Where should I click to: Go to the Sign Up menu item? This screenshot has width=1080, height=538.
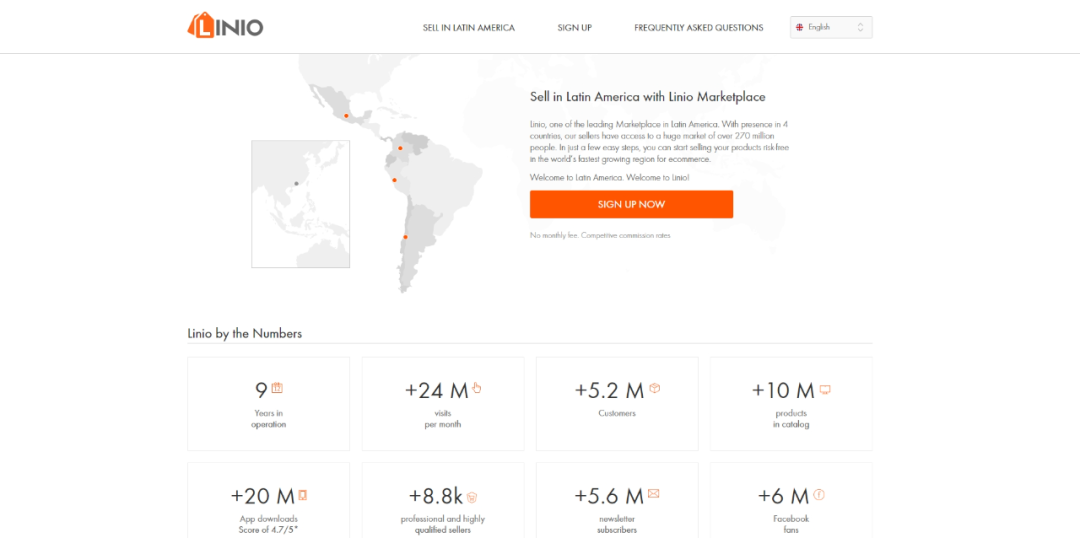pos(574,28)
